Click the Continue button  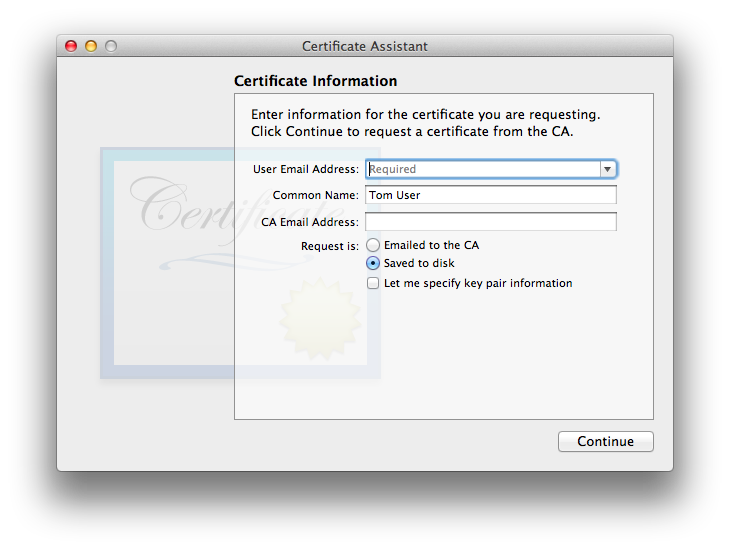click(606, 441)
